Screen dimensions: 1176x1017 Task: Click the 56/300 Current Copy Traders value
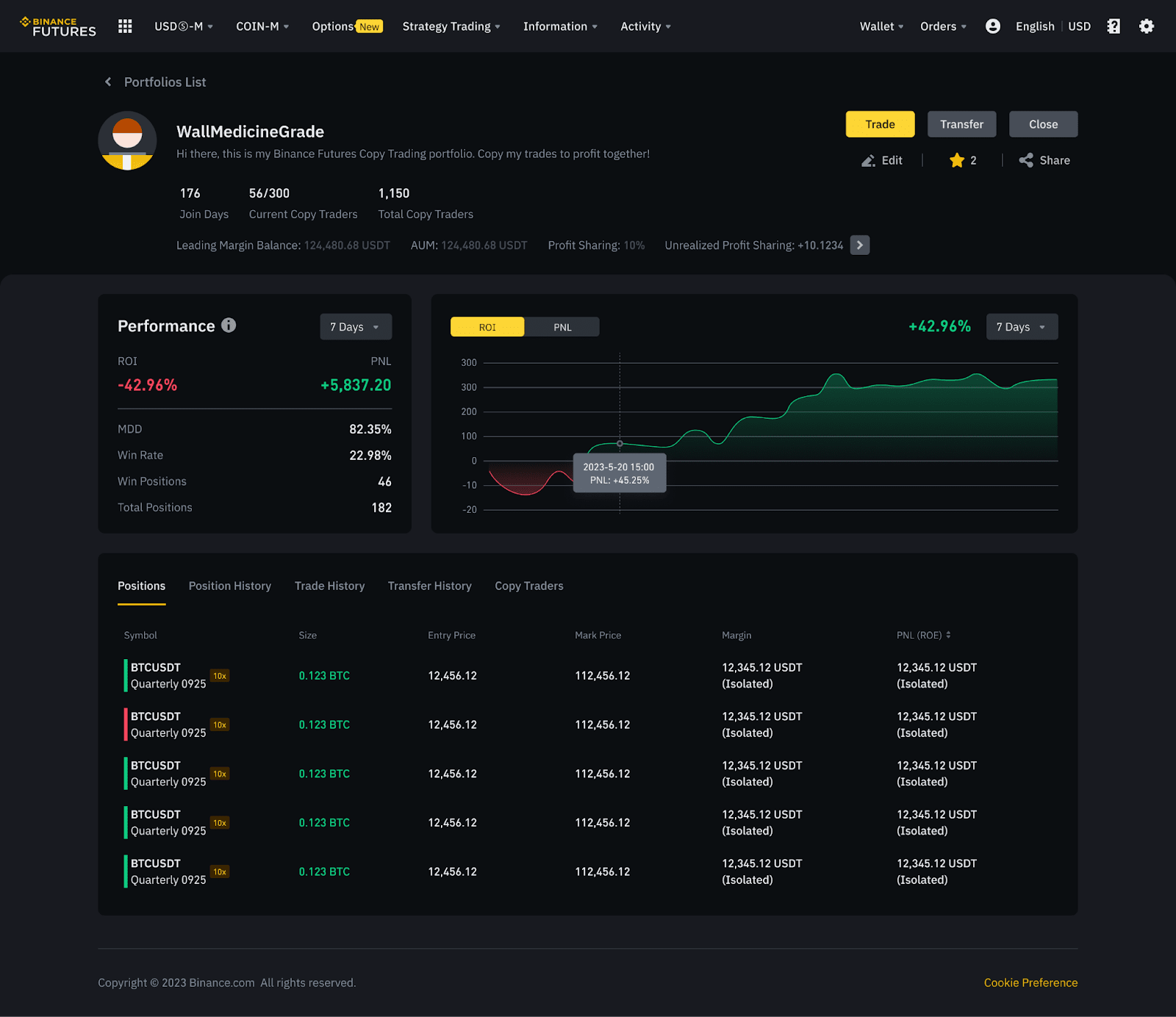269,193
